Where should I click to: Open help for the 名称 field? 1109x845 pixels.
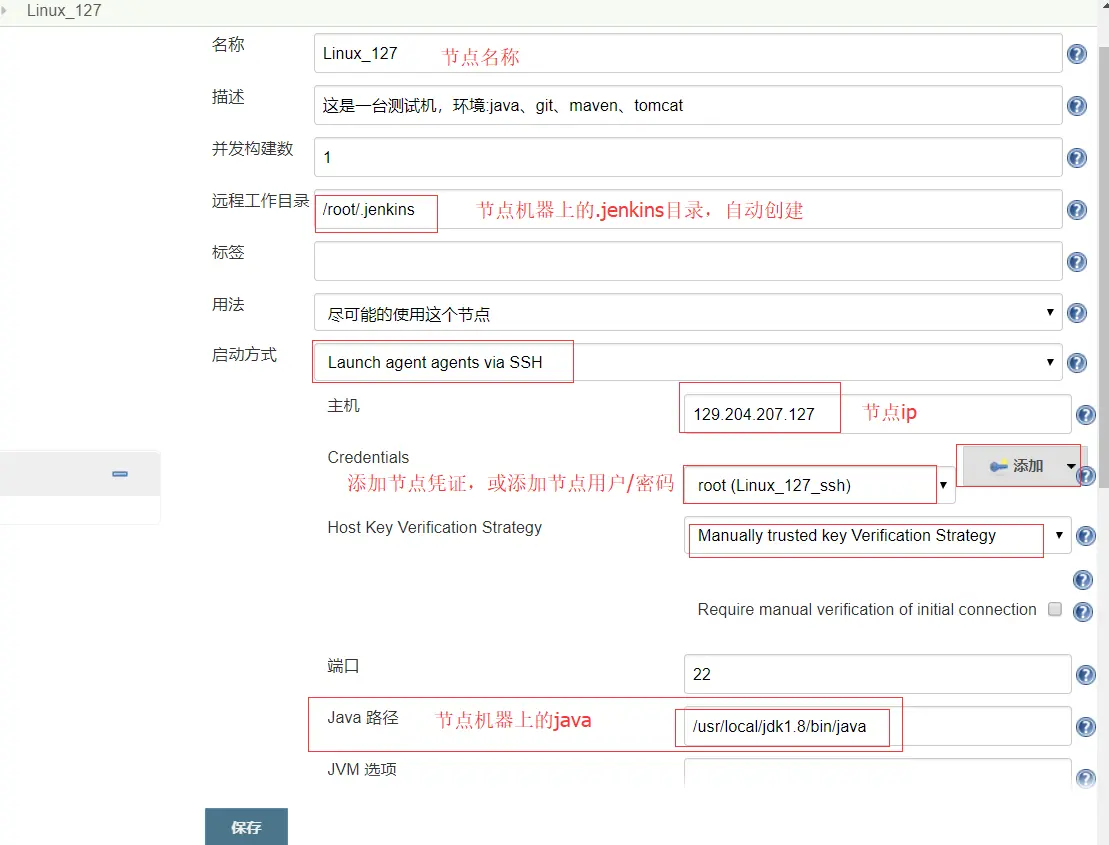tap(1076, 54)
